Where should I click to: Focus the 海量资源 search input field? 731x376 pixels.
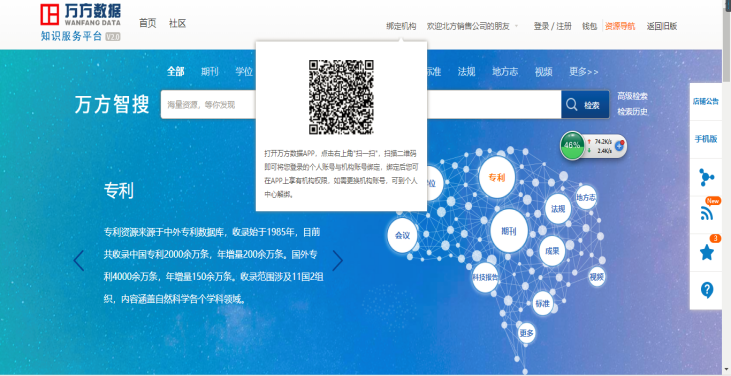pyautogui.click(x=208, y=104)
